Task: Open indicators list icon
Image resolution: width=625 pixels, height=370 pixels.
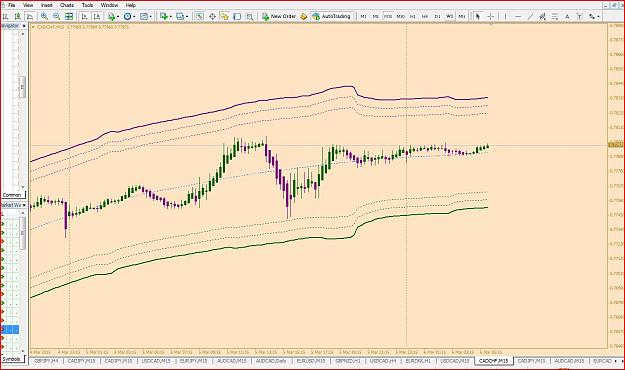Action: point(111,16)
